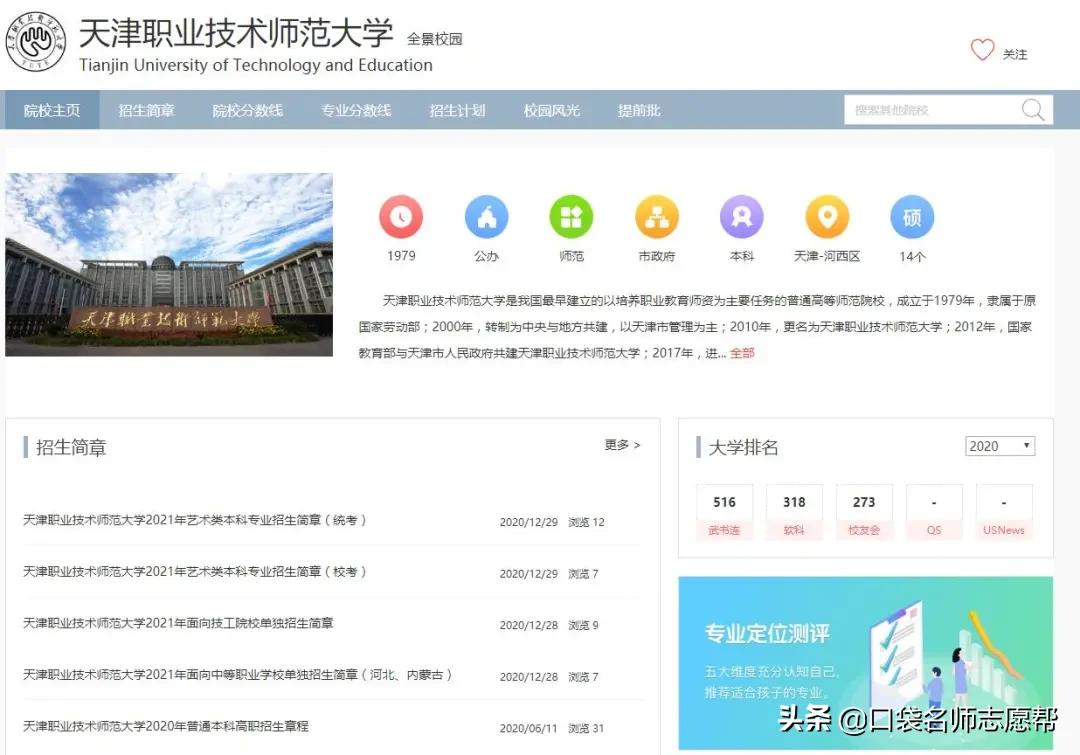Click the QS ranking card
This screenshot has width=1080, height=755.
[x=934, y=514]
